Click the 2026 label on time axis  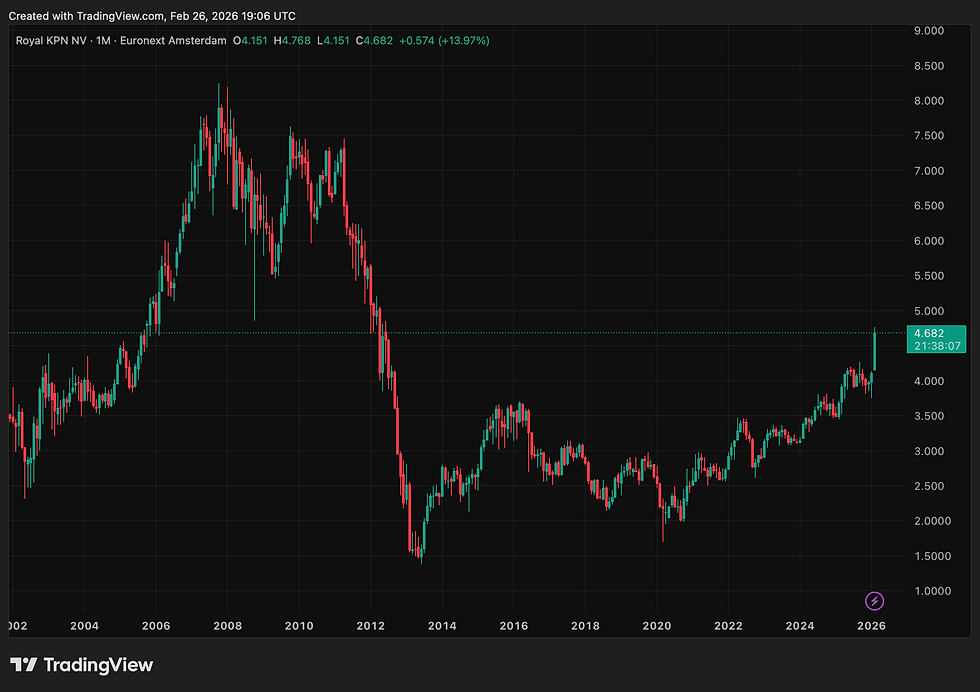(x=871, y=626)
